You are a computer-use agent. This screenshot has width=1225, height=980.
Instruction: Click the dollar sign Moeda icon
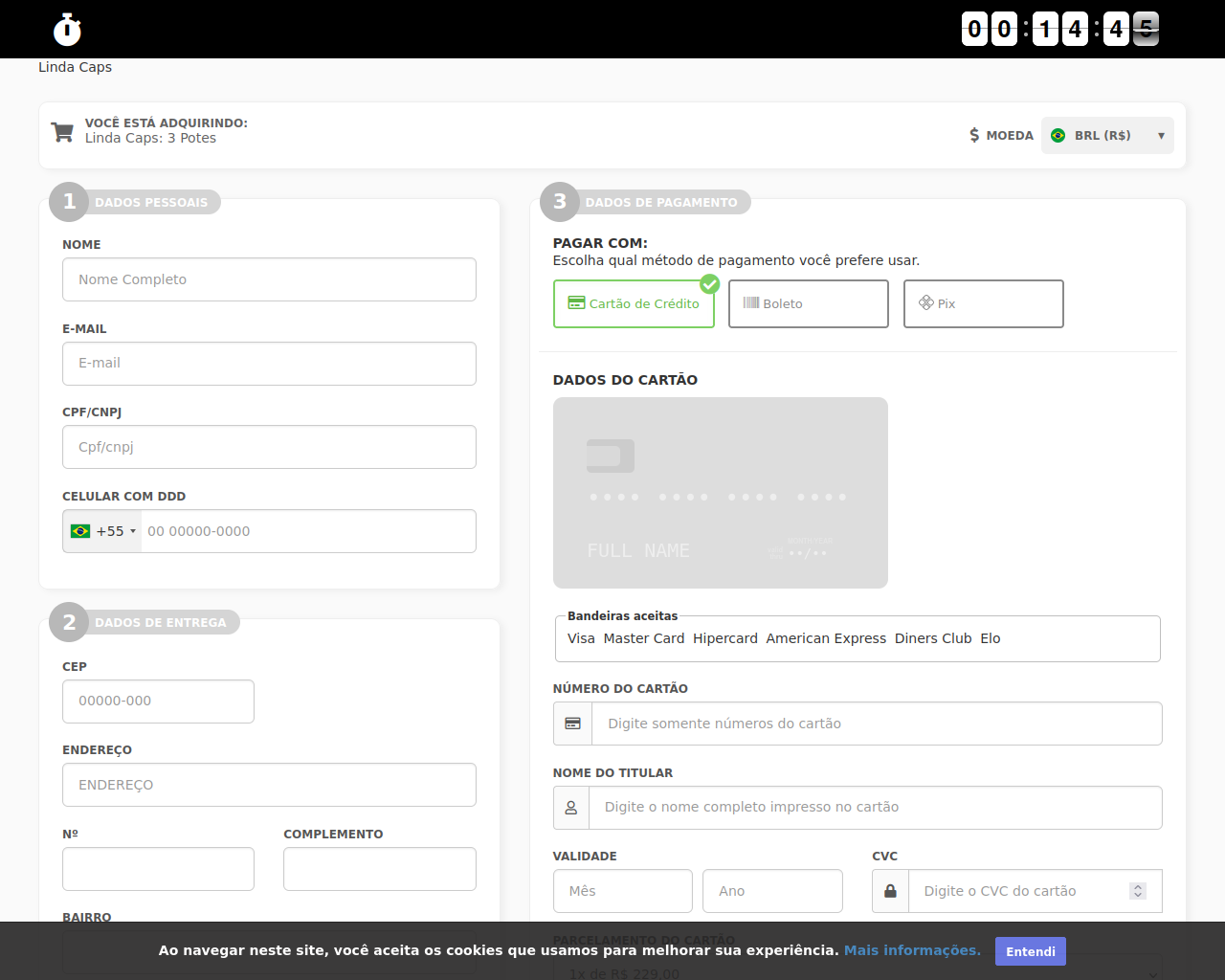point(974,135)
